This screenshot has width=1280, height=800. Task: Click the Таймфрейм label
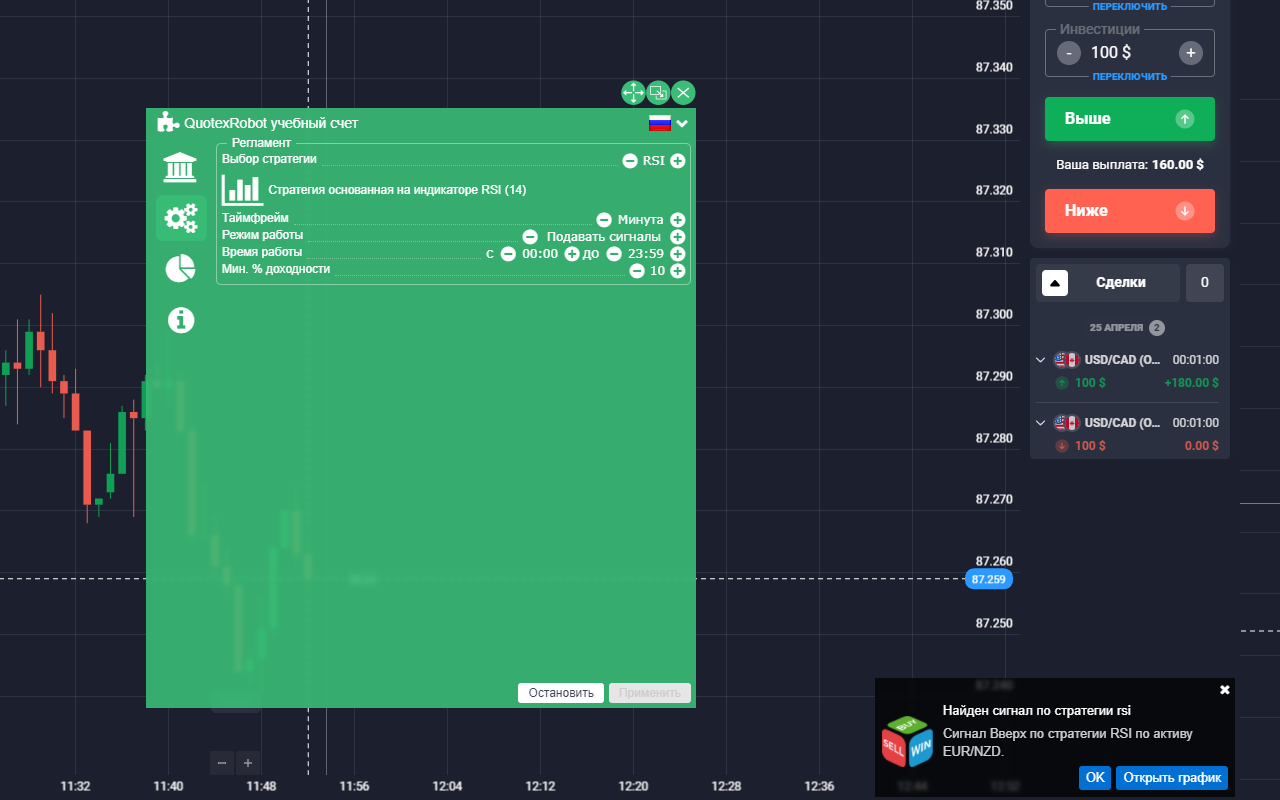point(255,219)
